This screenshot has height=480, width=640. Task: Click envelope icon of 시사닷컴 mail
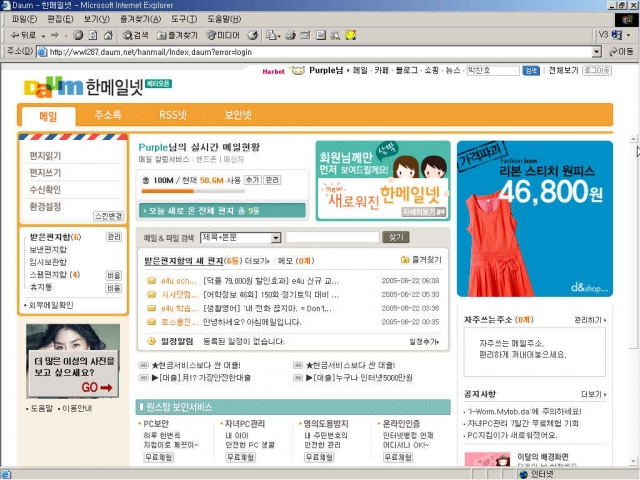click(151, 294)
